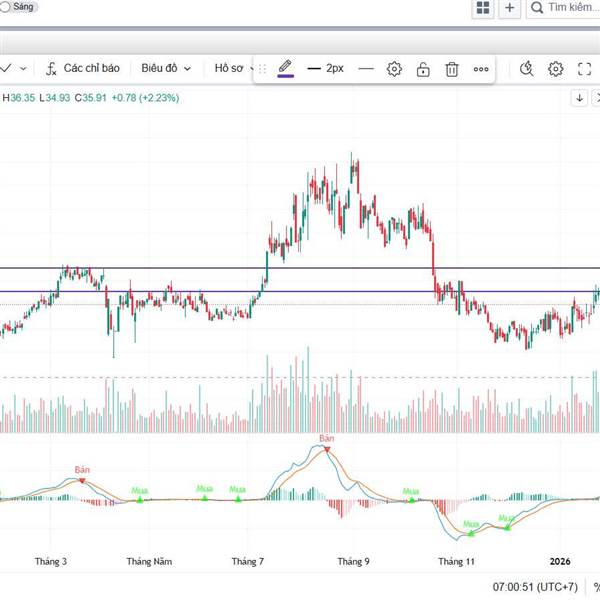The width and height of the screenshot is (600, 600).
Task: Click the grid layout icon
Action: [x=483, y=8]
